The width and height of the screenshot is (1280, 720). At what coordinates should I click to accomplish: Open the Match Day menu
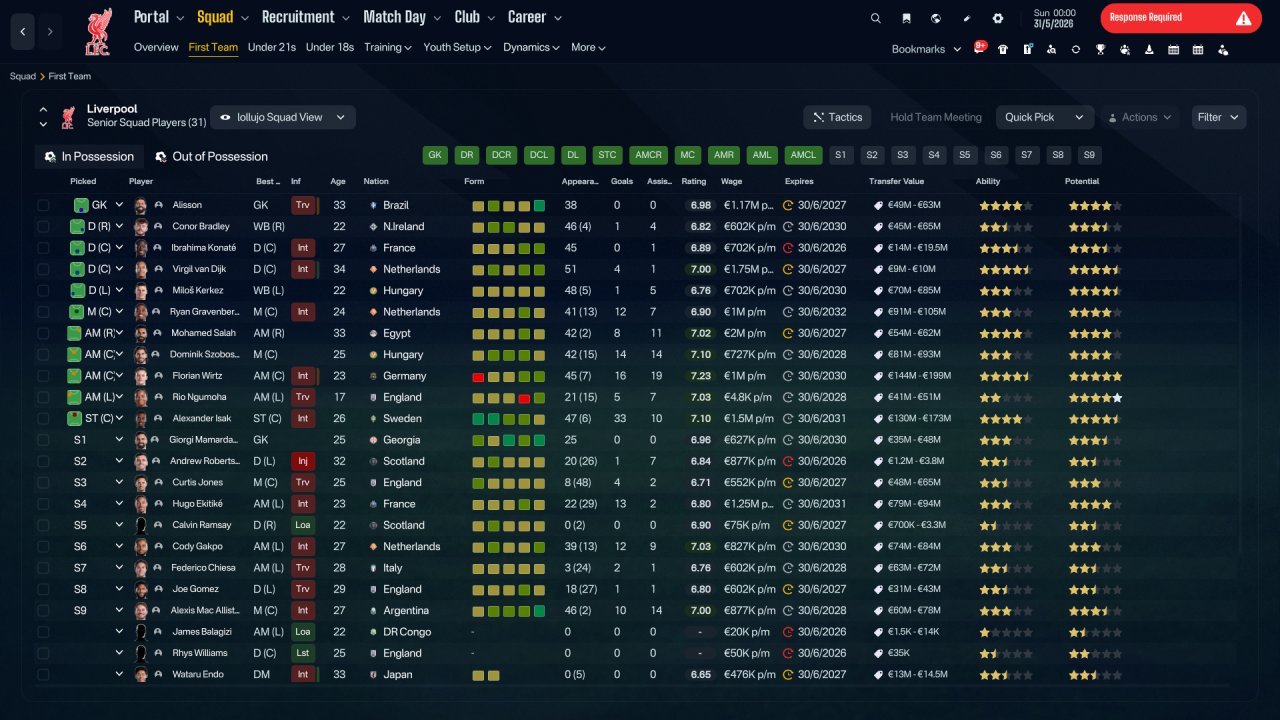[x=402, y=17]
